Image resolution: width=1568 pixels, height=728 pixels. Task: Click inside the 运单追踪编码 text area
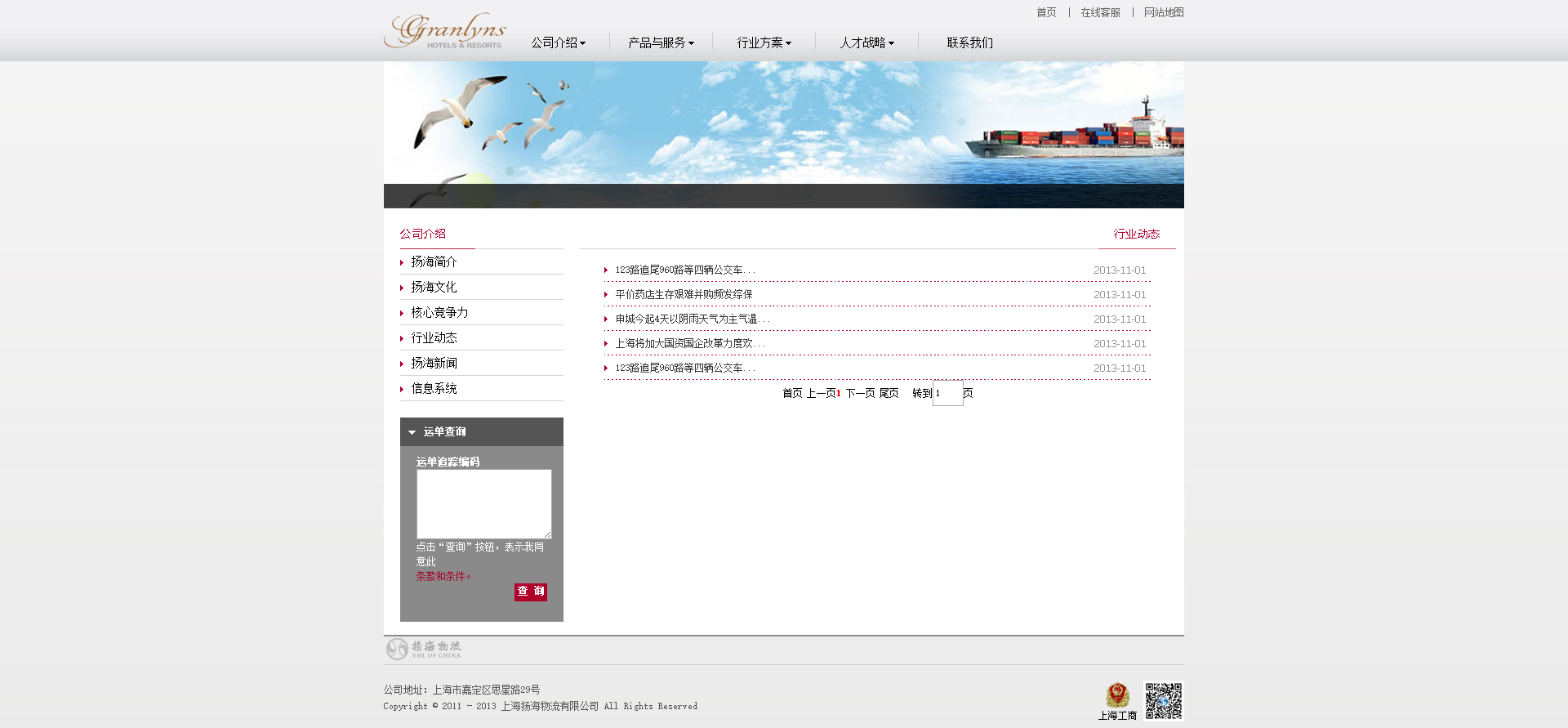click(x=483, y=503)
